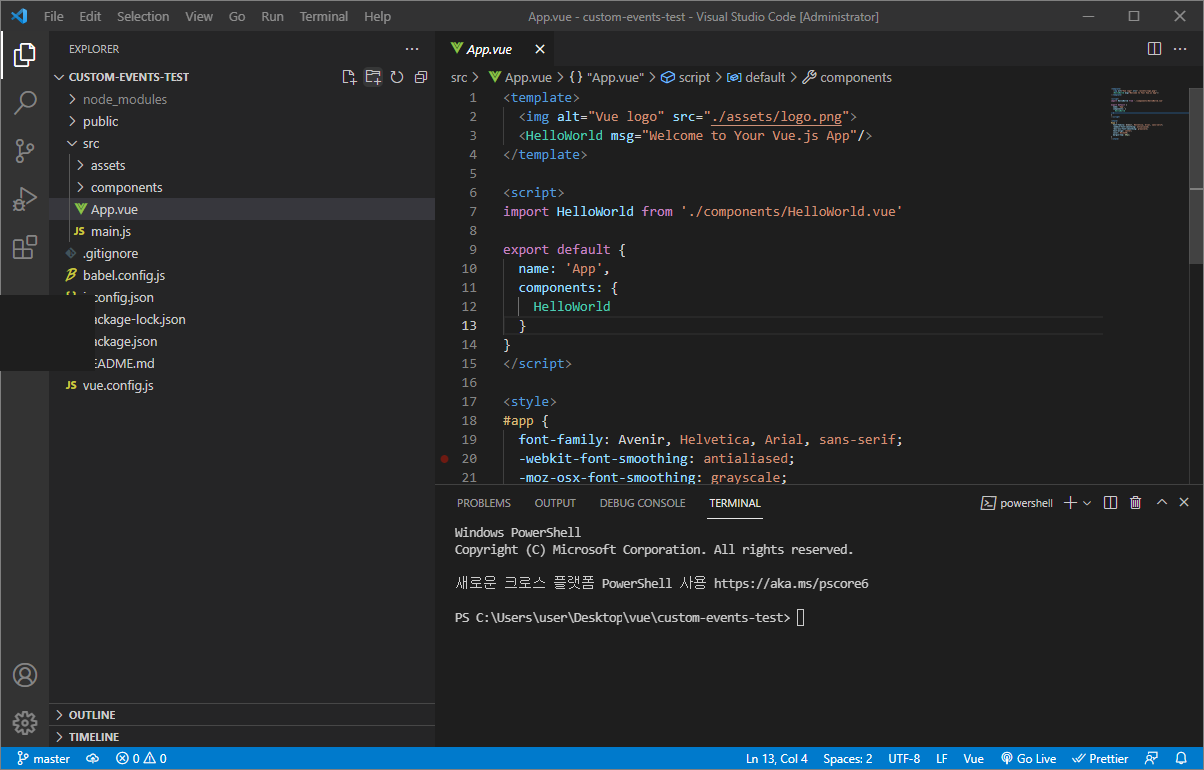The width and height of the screenshot is (1204, 770).
Task: Click the synchronize changes cloud icon
Action: tap(93, 759)
